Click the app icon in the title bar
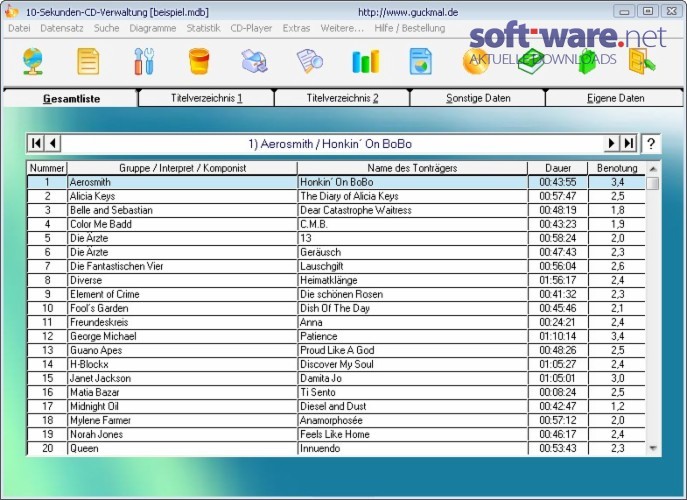Screen dimensions: 687x500 (12, 12)
